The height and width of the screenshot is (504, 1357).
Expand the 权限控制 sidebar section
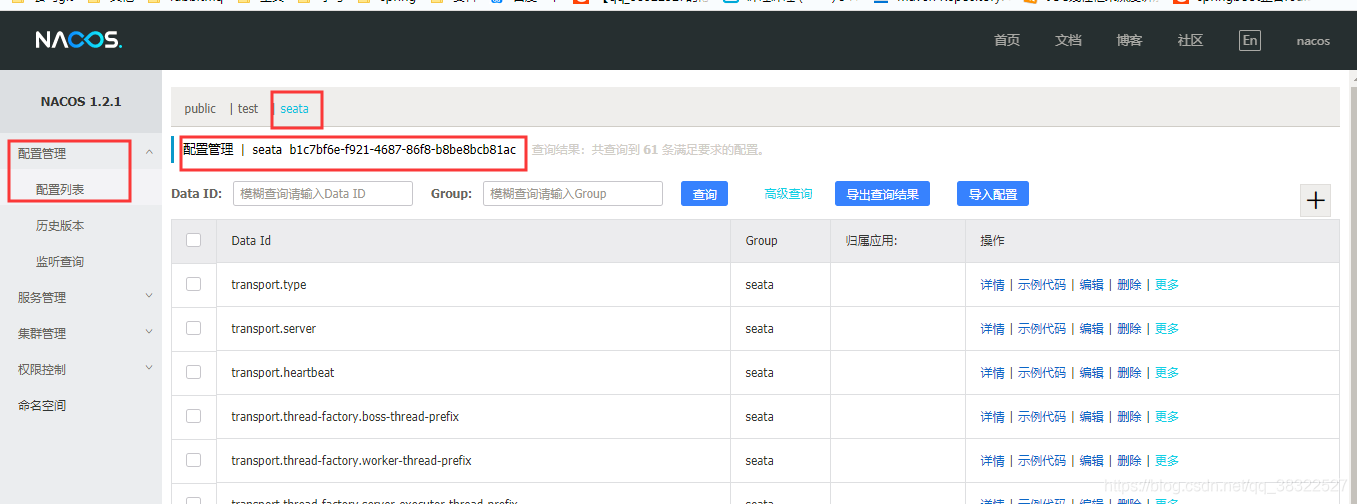point(81,370)
